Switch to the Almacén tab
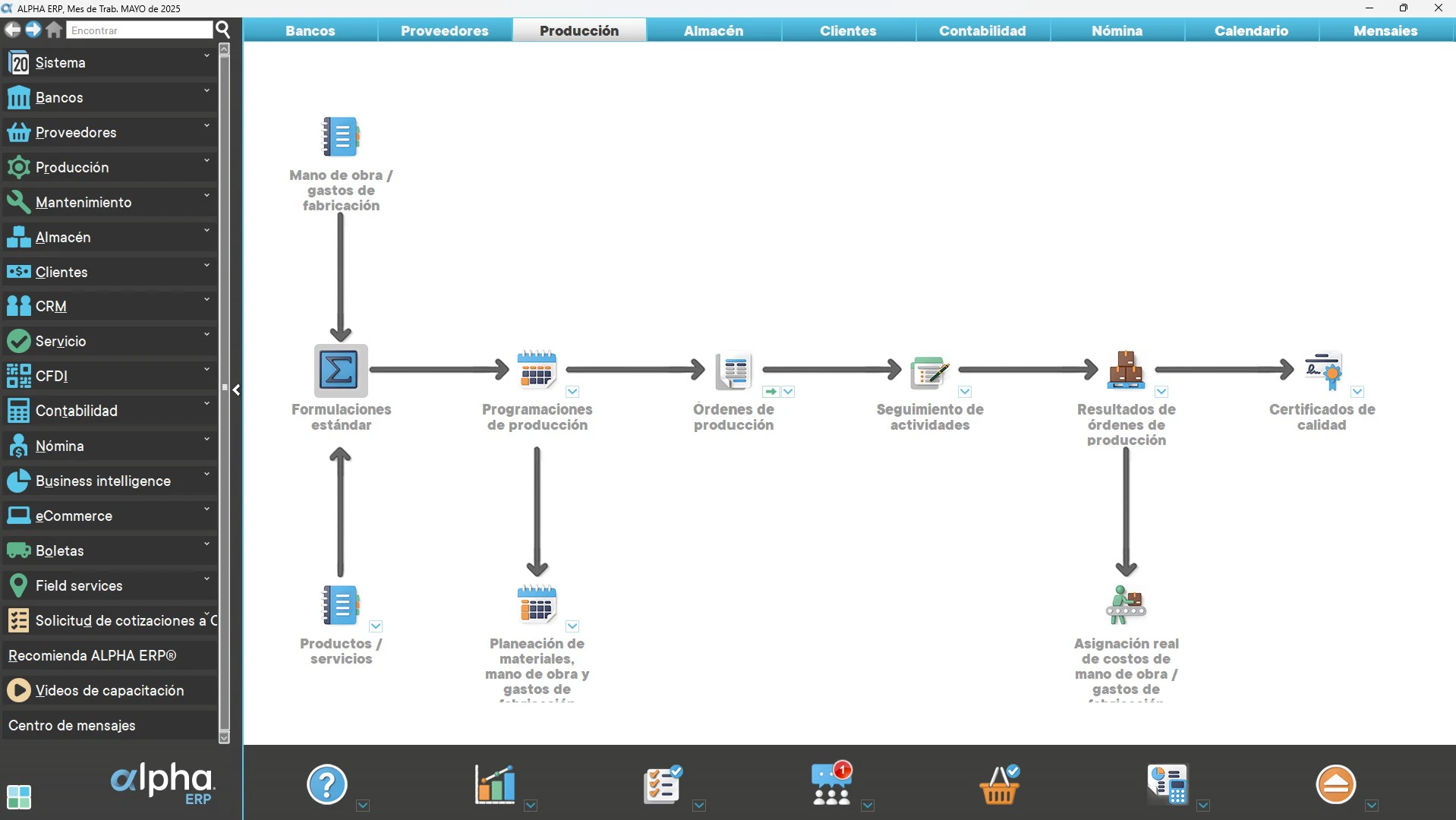Screen dimensions: 1456x820 pyautogui.click(x=712, y=30)
